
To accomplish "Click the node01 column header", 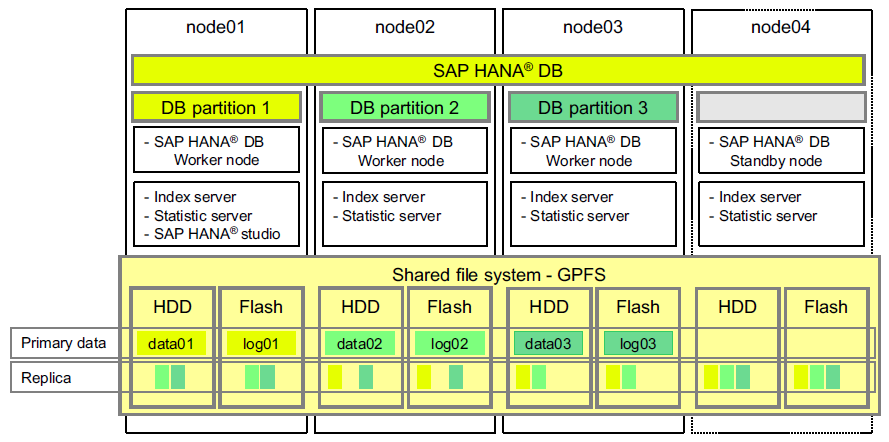I will click(x=216, y=27).
